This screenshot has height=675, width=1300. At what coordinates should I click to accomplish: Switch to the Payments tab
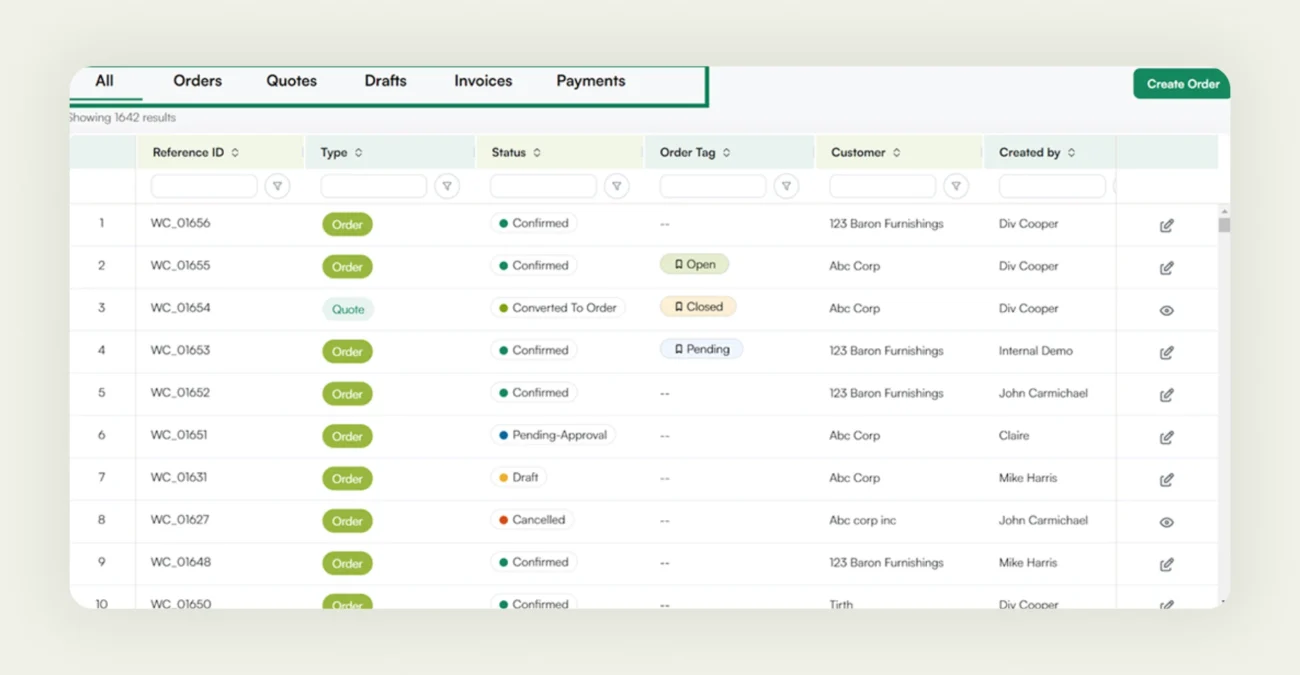[590, 81]
